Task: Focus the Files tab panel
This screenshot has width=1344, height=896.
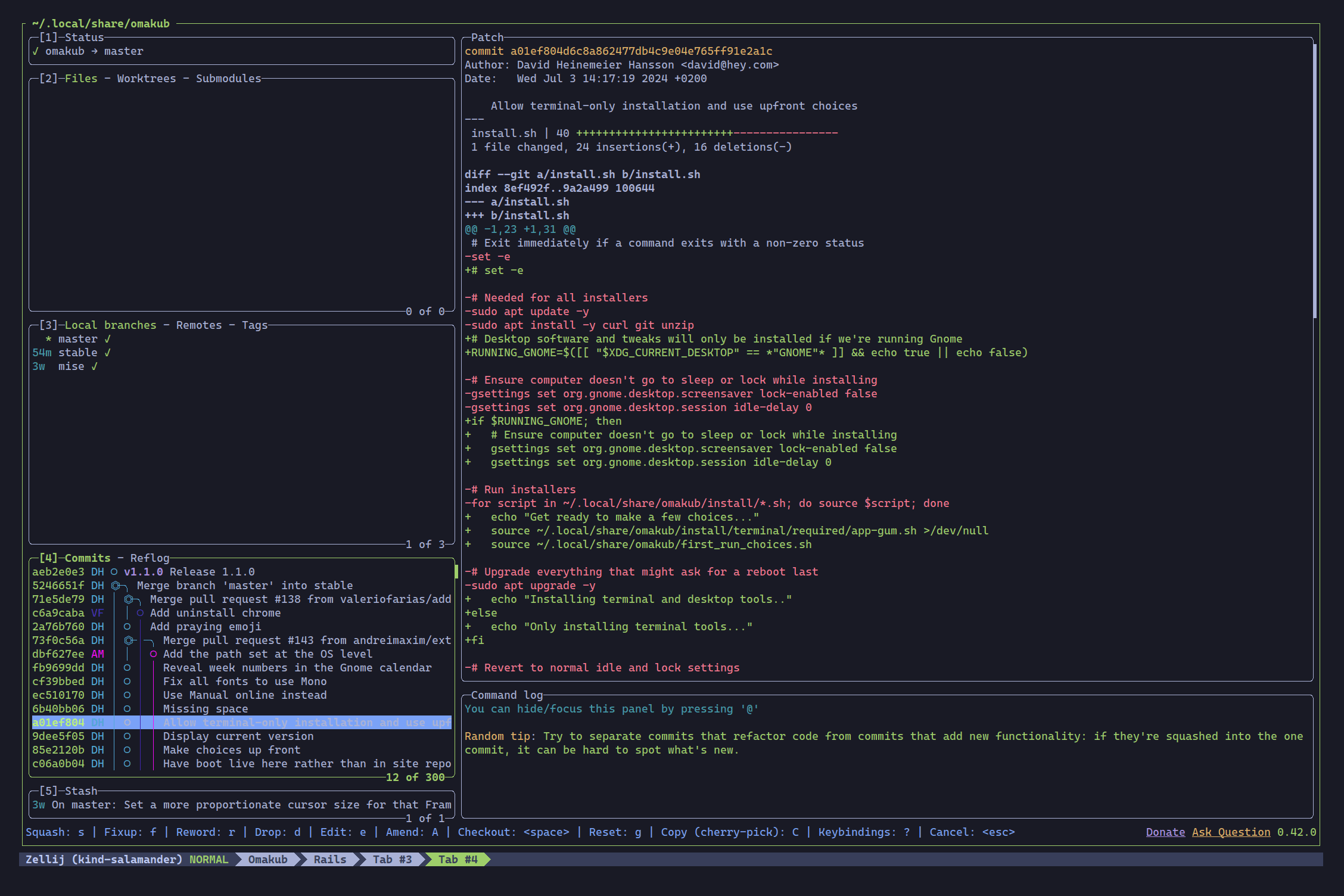Action: click(x=81, y=79)
